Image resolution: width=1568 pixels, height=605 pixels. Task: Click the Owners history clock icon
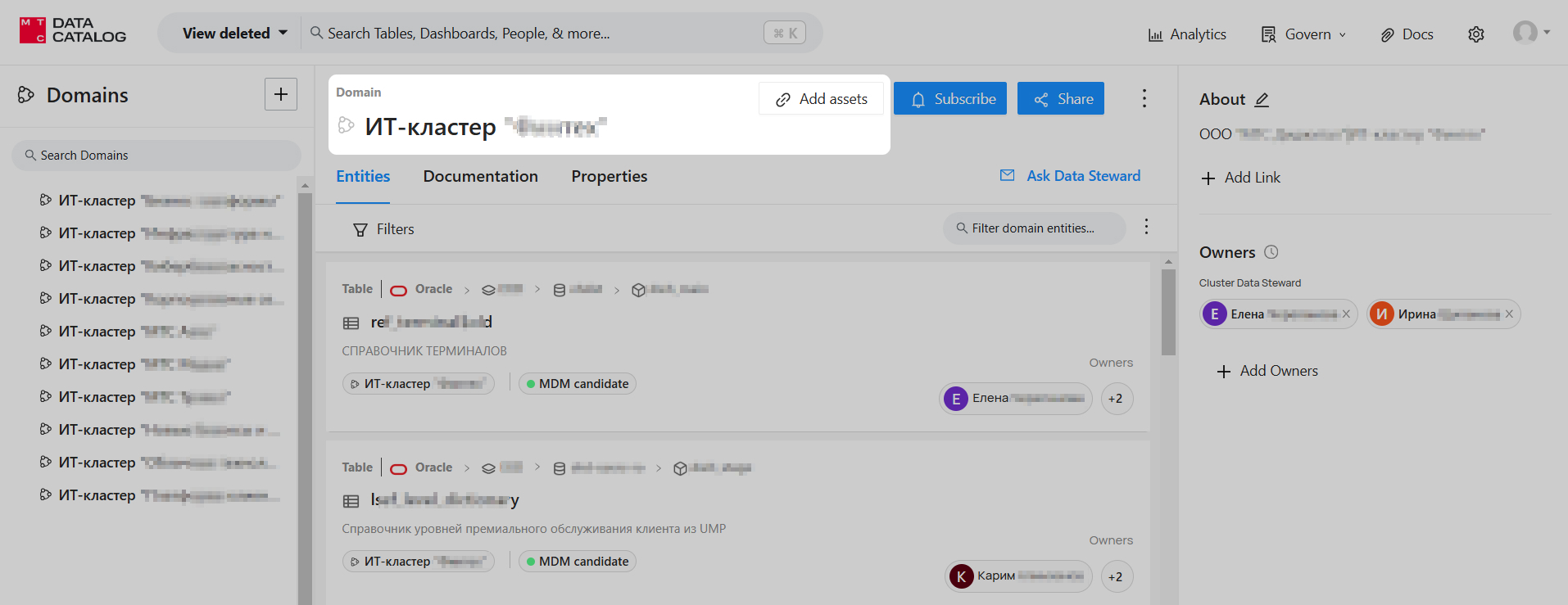tap(1271, 252)
